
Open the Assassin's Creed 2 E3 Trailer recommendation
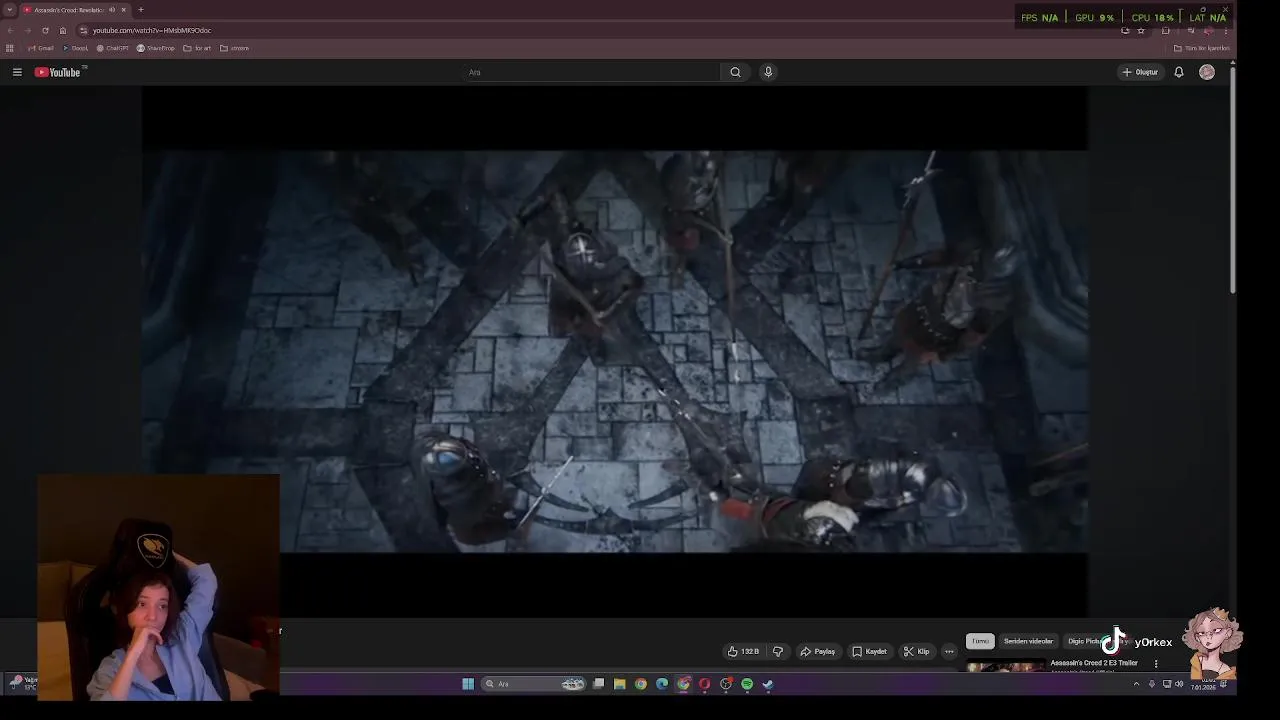pyautogui.click(x=1094, y=663)
